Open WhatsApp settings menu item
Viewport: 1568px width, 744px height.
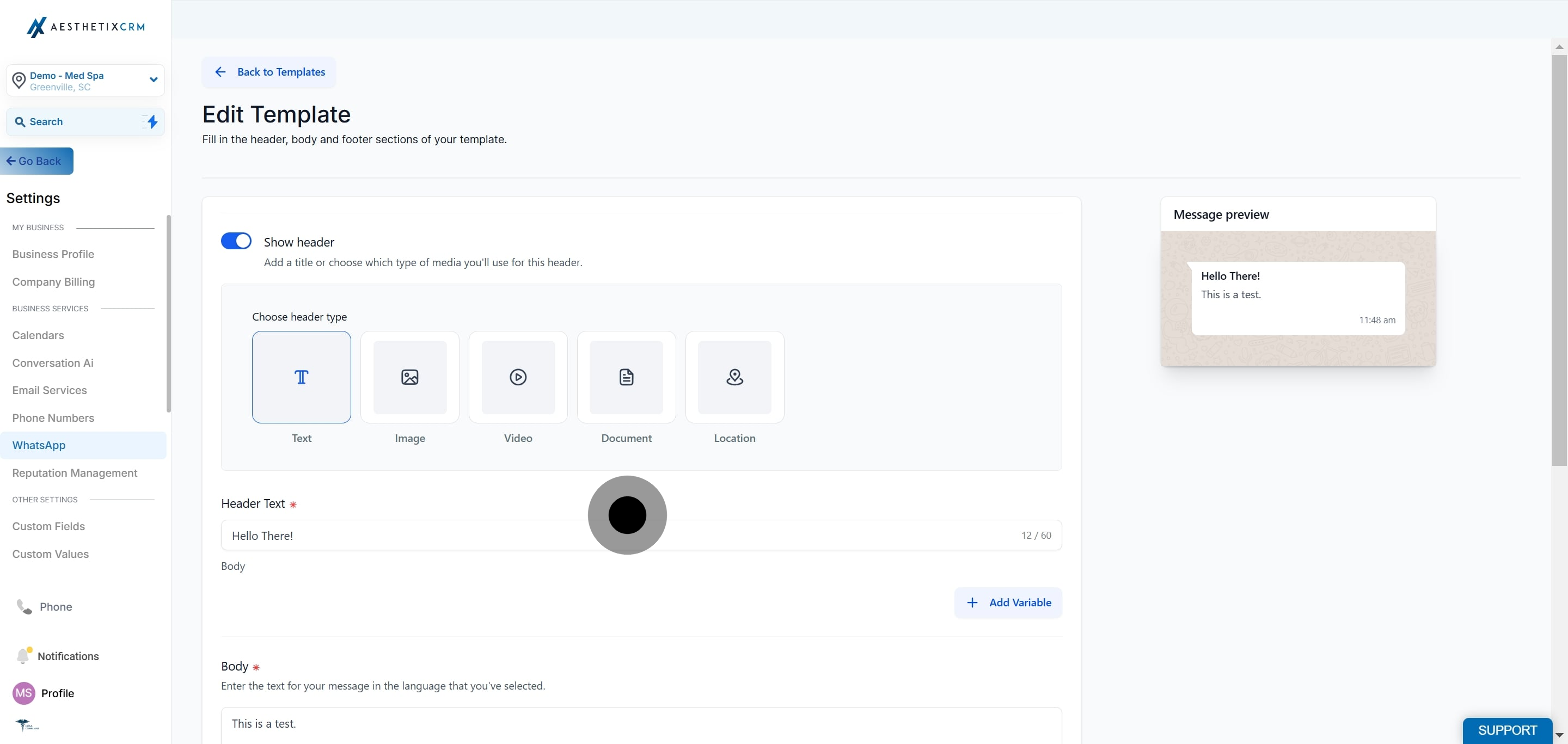pos(39,445)
